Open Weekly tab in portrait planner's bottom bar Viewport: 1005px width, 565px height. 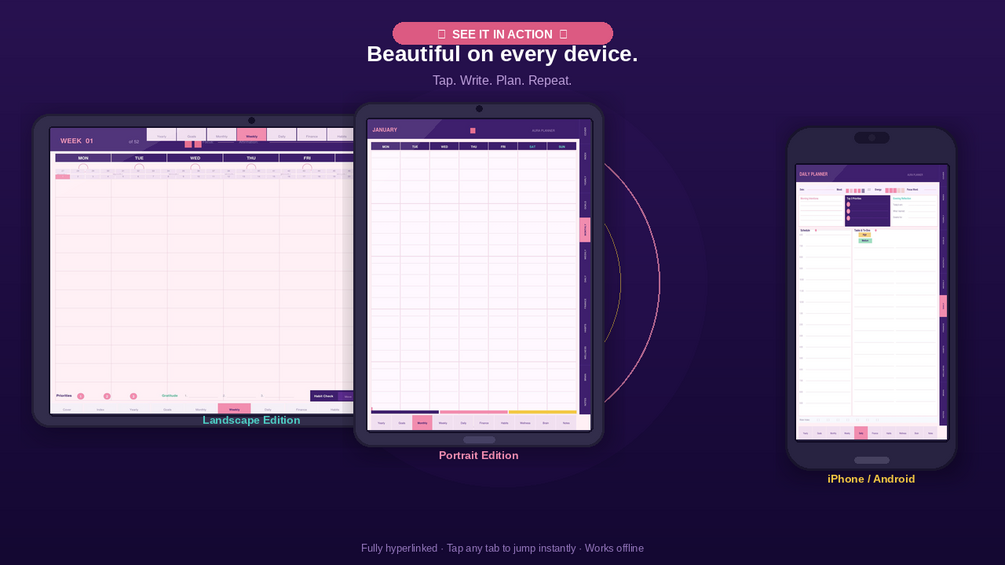[x=443, y=423]
